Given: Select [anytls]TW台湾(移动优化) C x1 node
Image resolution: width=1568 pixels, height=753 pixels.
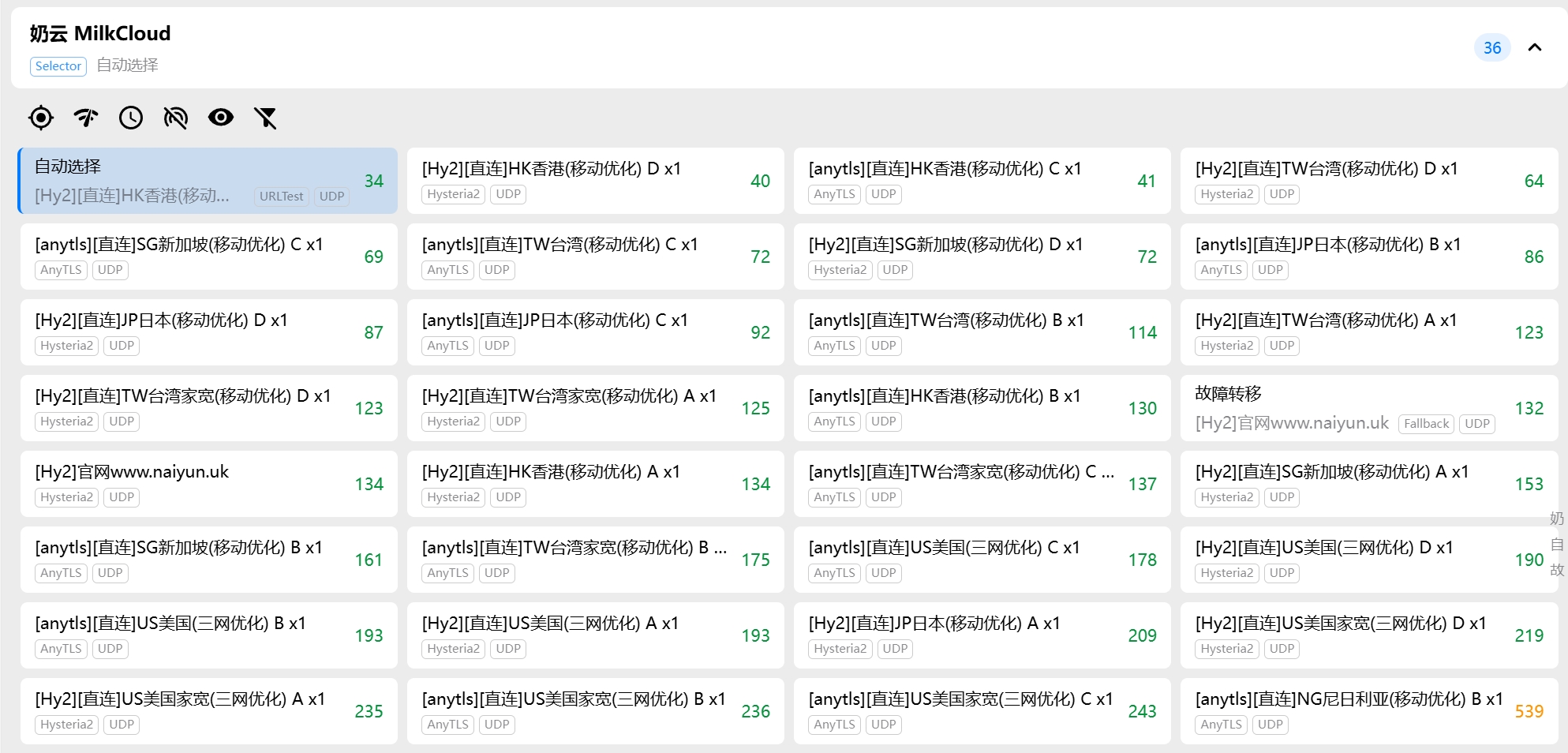Looking at the screenshot, I should (x=596, y=257).
